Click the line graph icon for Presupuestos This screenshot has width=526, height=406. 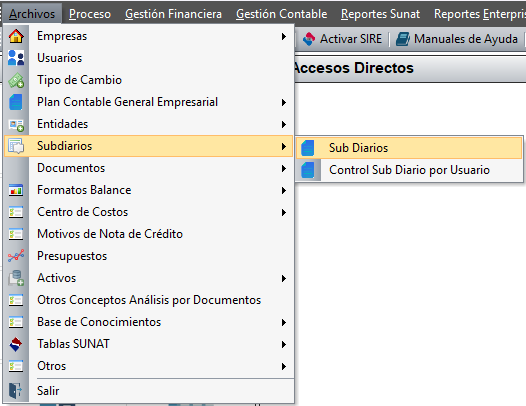coord(16,256)
